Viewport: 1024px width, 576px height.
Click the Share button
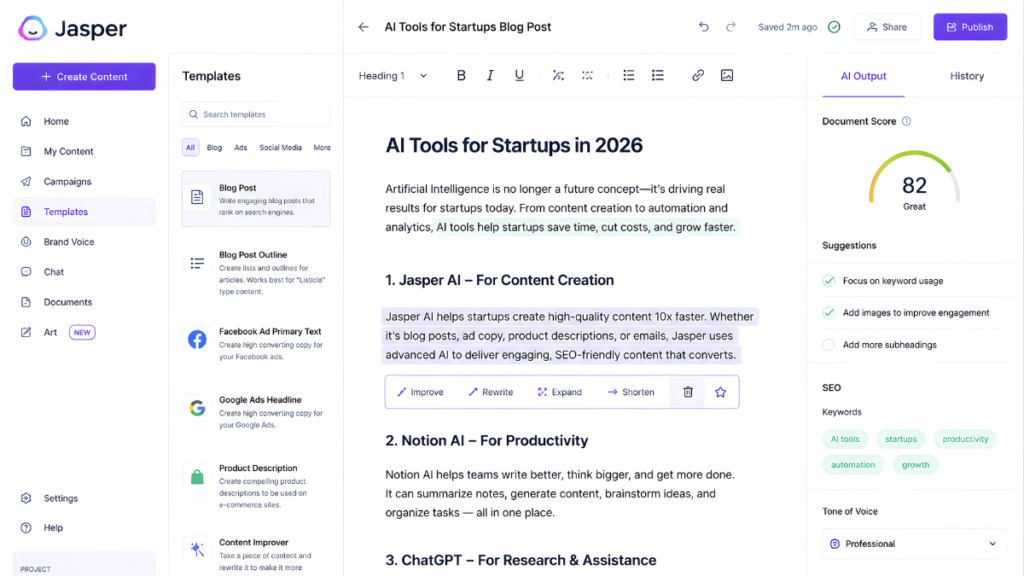pos(888,27)
